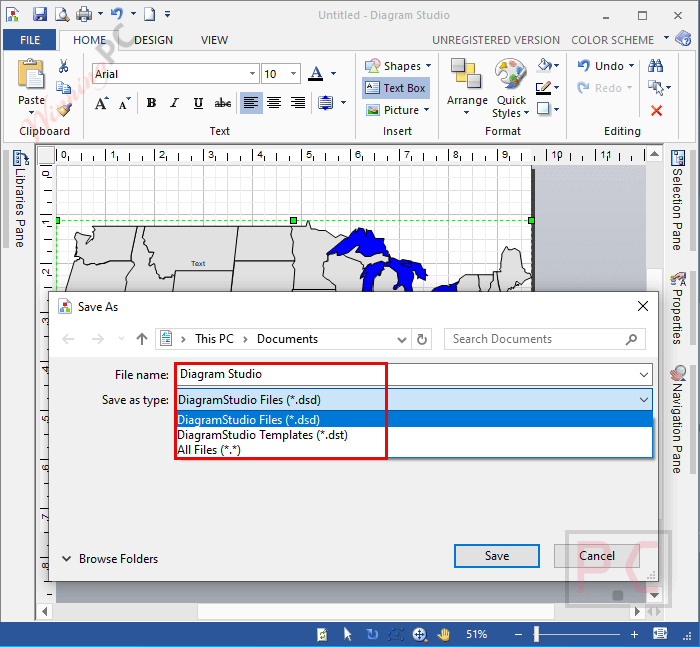Click the vertical text alignment icon
The width and height of the screenshot is (700, 647).
(325, 103)
